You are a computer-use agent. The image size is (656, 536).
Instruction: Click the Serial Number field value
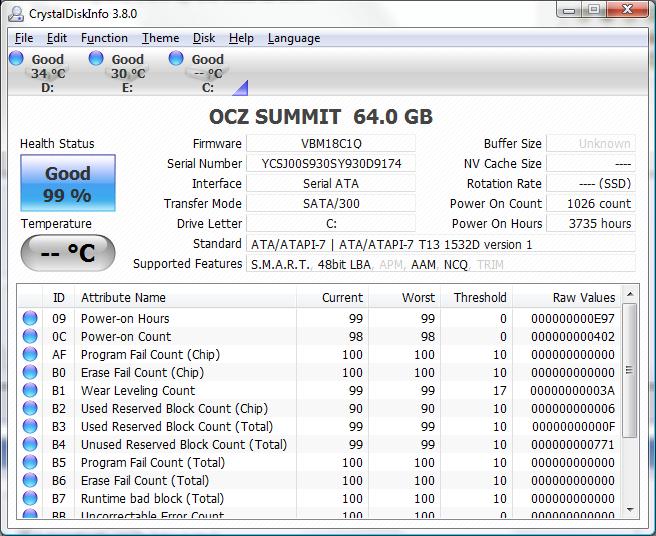[331, 164]
